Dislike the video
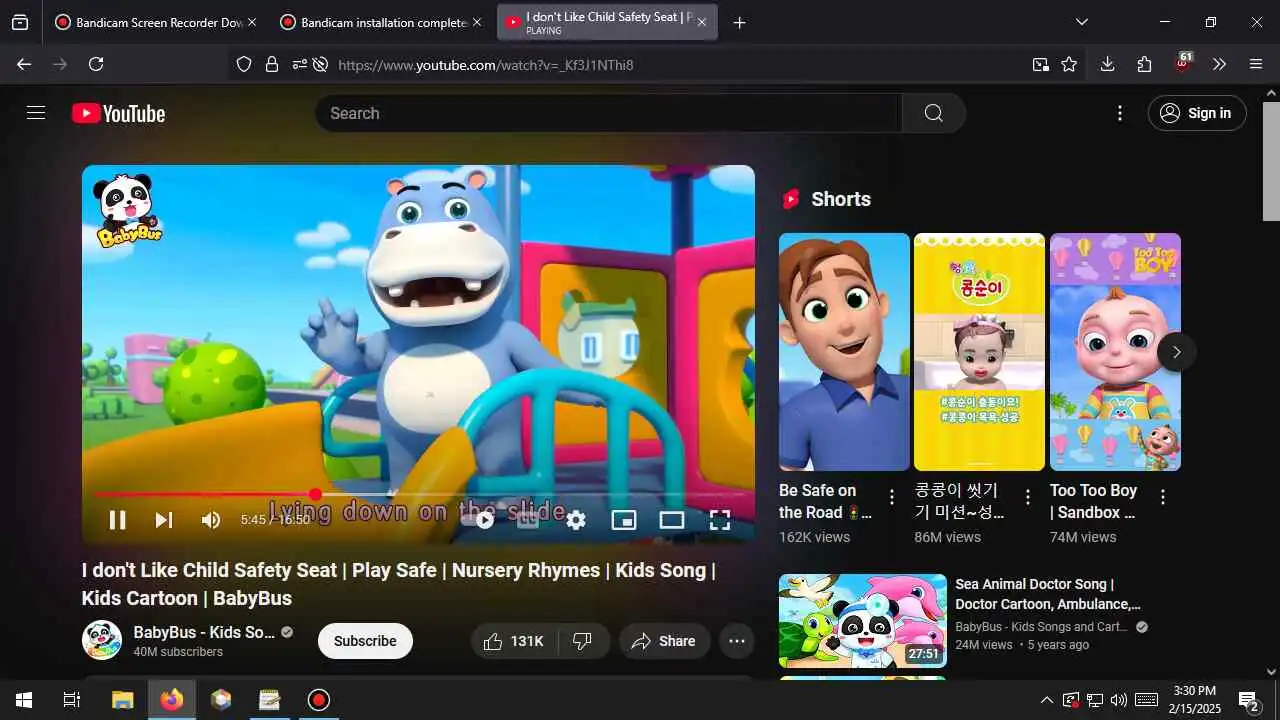 (x=583, y=641)
